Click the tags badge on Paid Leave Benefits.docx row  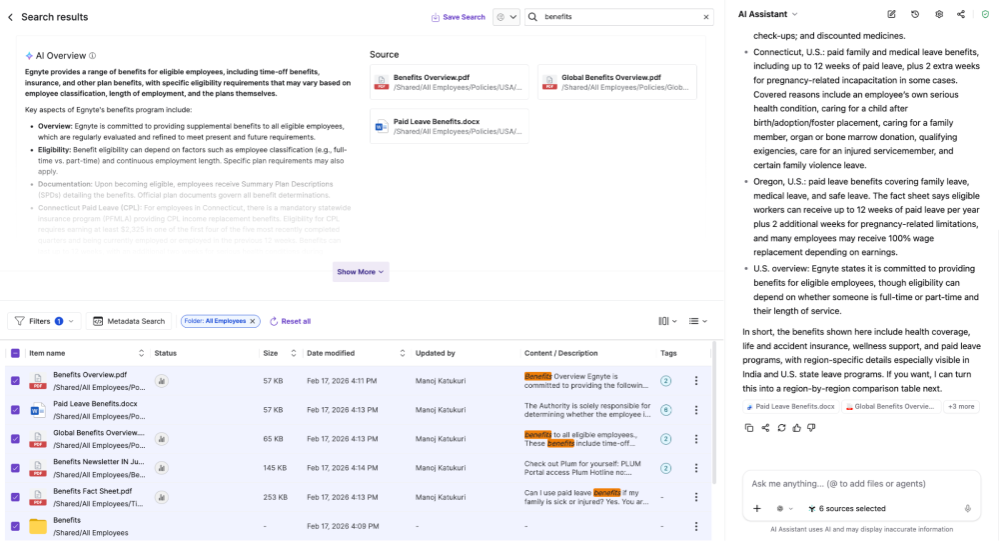(x=666, y=410)
